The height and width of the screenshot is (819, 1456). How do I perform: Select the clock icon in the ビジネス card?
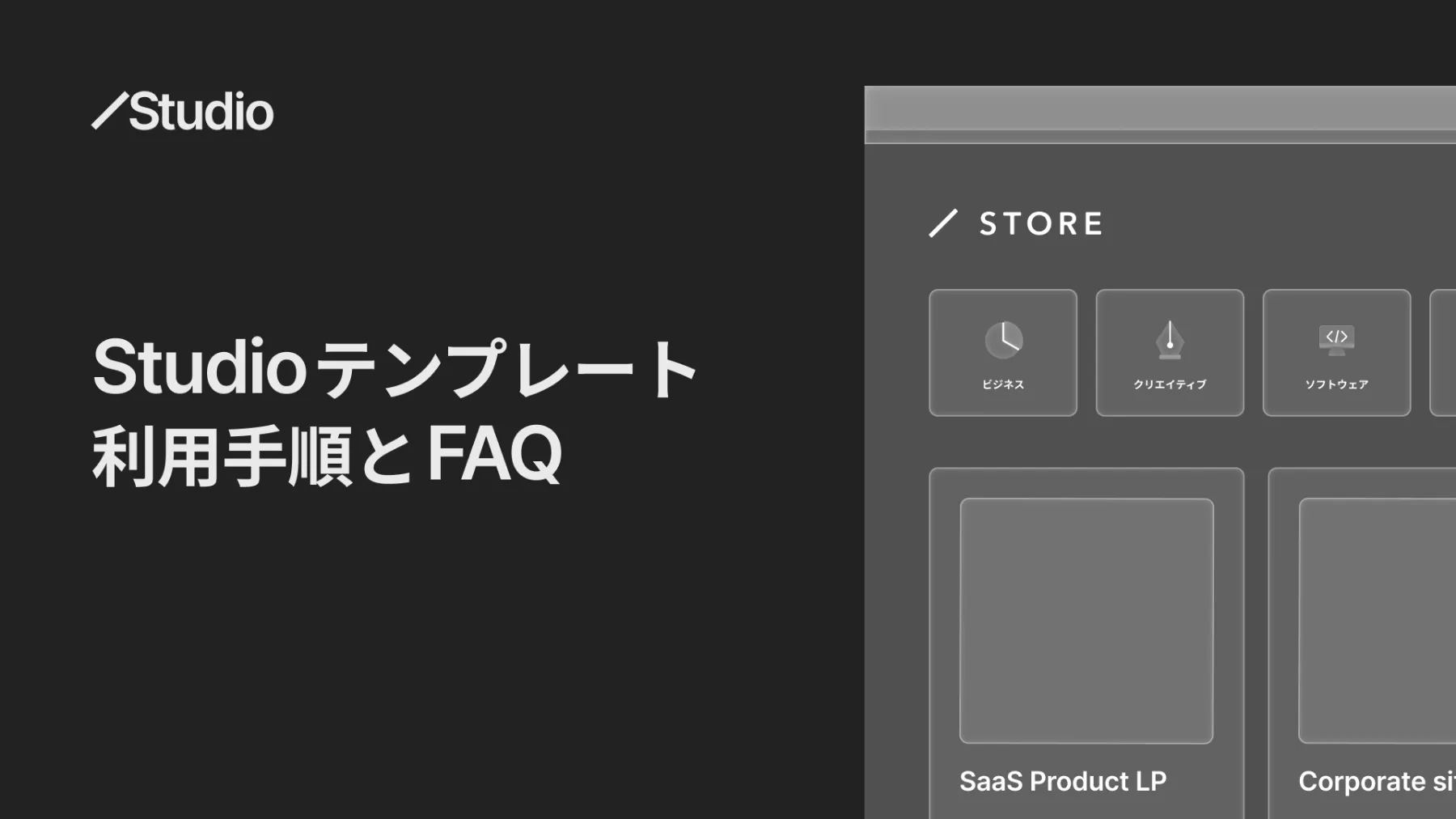[1003, 340]
